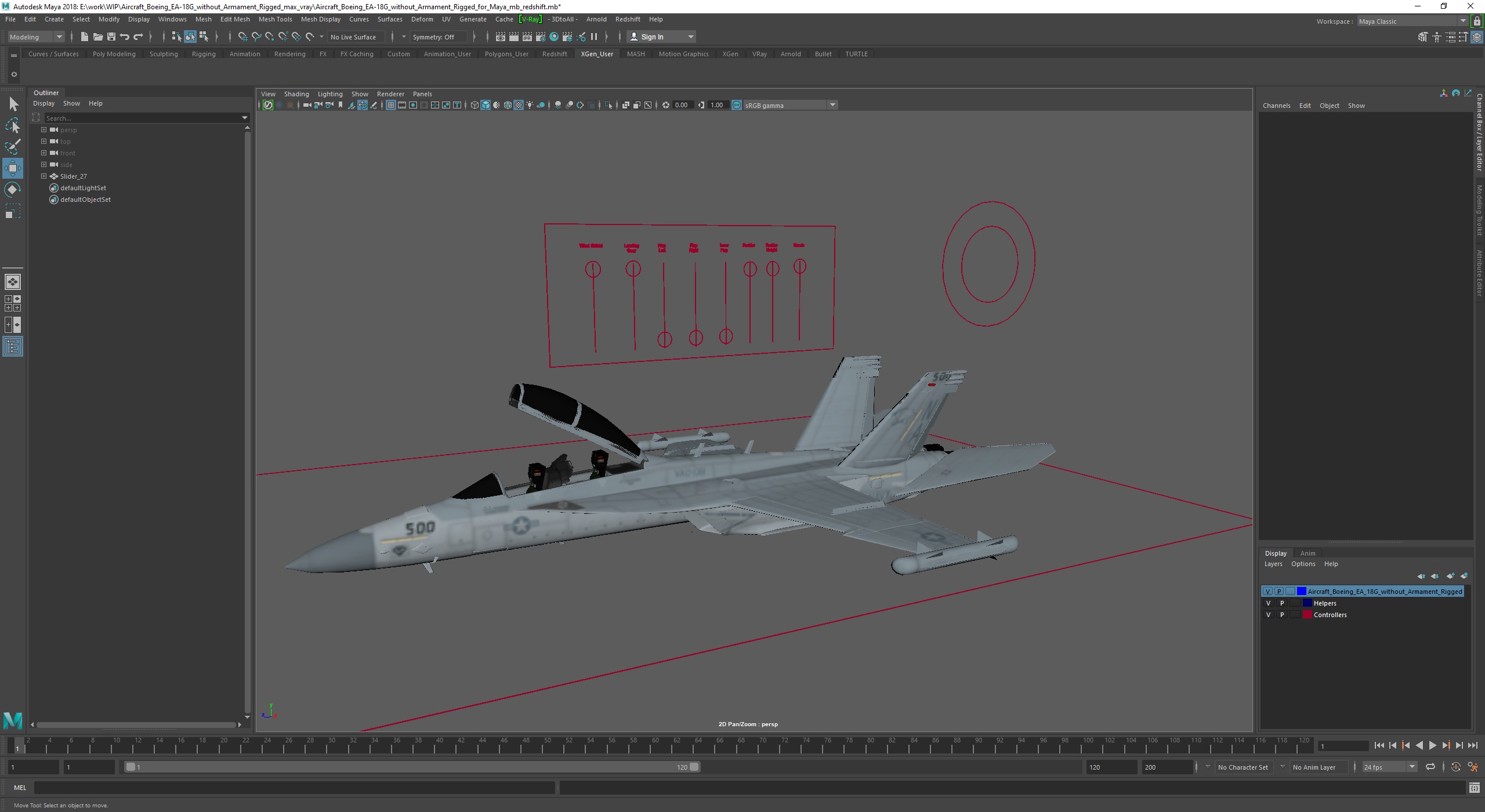Click the Aircraft_Boeing layer blue color swatch

1301,592
